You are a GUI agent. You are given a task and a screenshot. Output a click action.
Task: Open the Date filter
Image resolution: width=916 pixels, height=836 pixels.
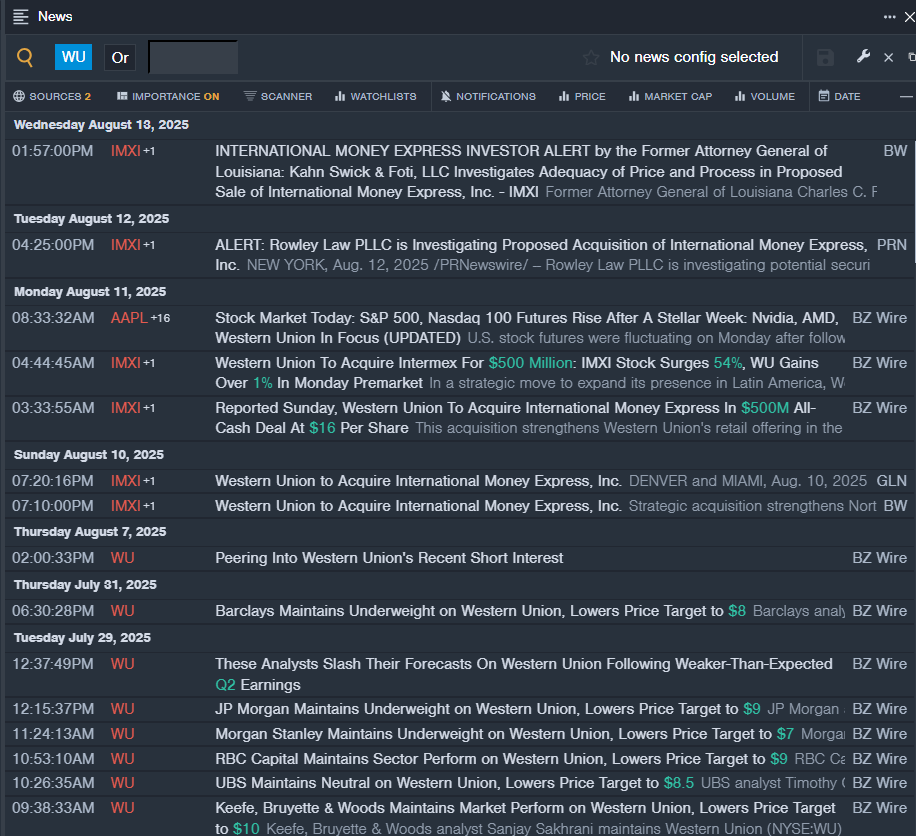(839, 96)
